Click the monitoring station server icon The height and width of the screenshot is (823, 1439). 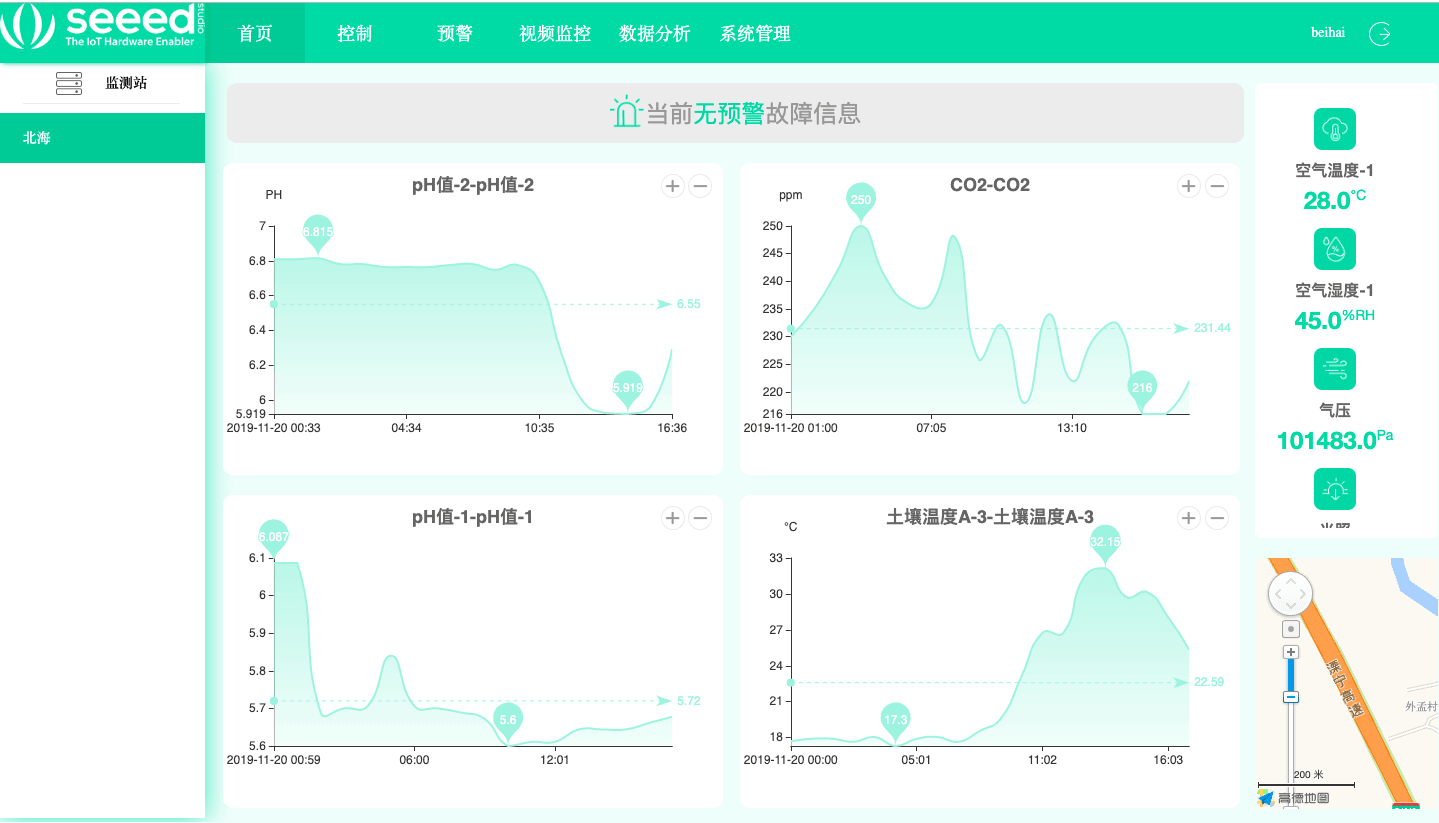[69, 83]
